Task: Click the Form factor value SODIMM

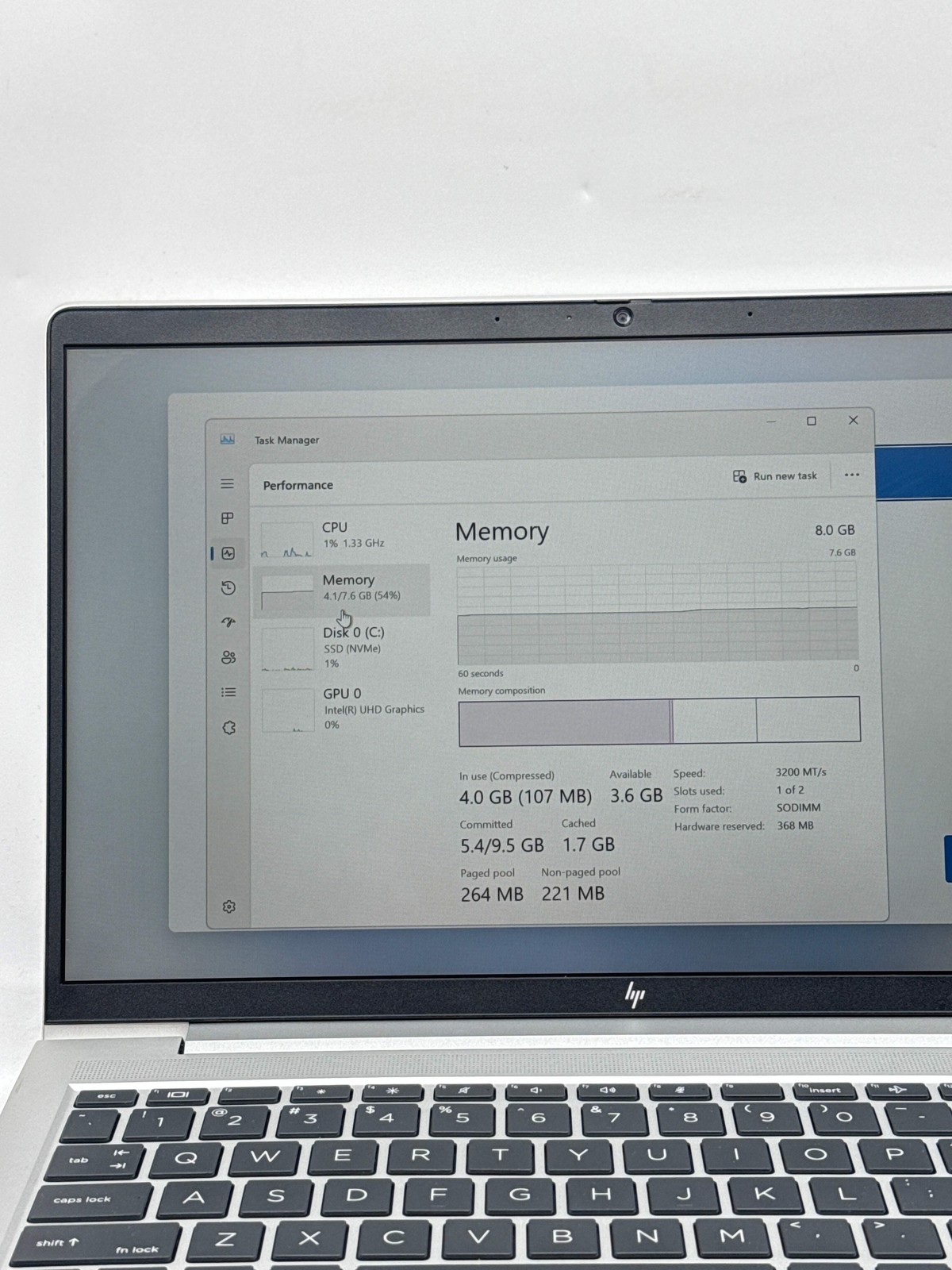Action: pos(799,807)
